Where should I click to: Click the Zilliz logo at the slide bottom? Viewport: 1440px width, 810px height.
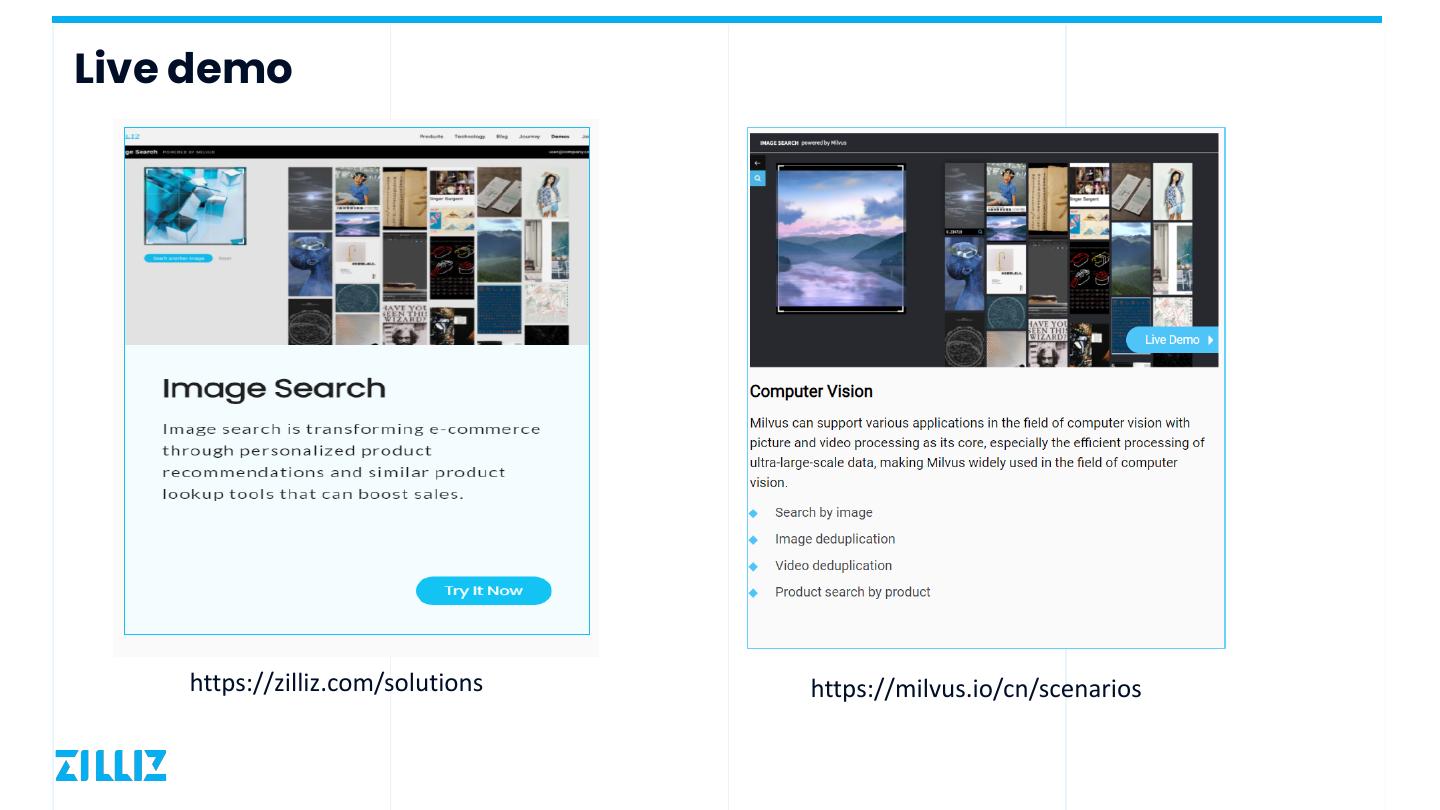point(111,765)
